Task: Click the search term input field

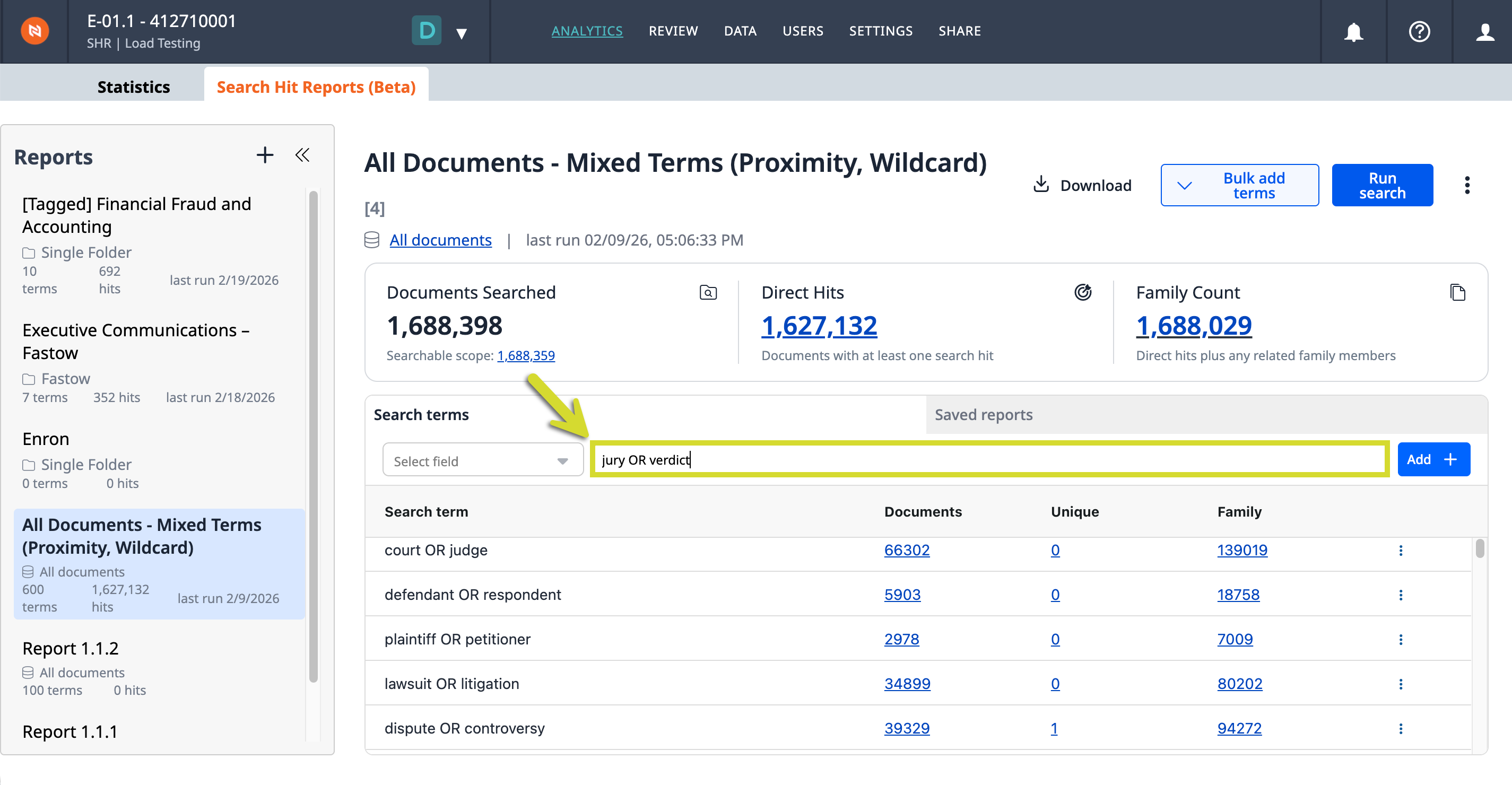Action: pos(989,459)
